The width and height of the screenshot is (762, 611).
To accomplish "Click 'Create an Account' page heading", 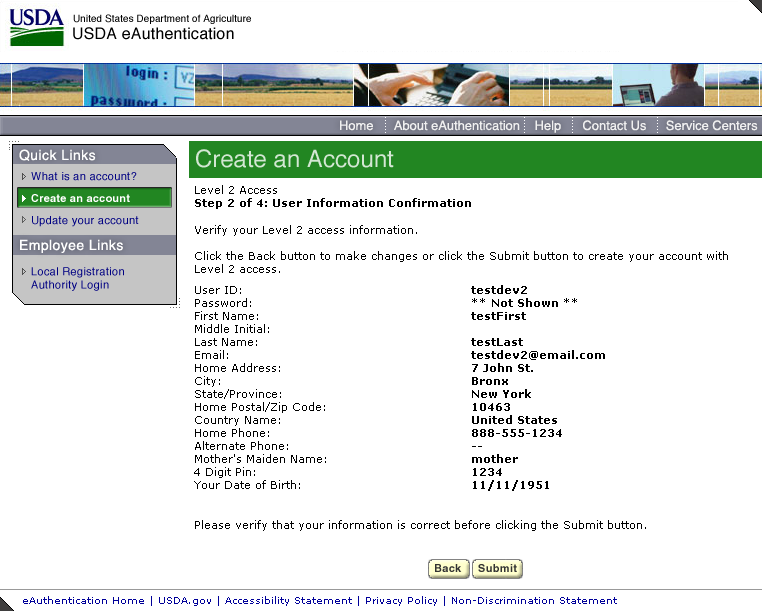I will tap(294, 159).
